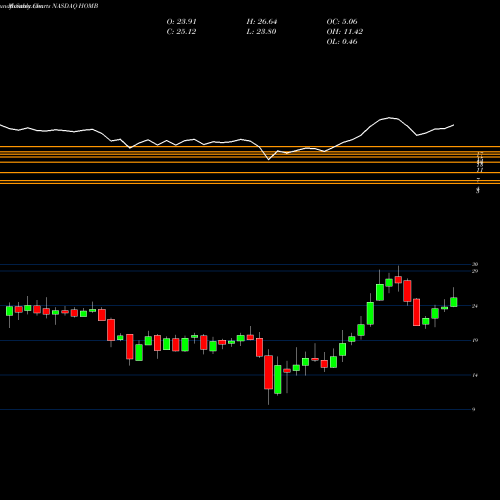The width and height of the screenshot is (500, 500).
Task: Click the 14 price axis label
Action: (x=475, y=375)
